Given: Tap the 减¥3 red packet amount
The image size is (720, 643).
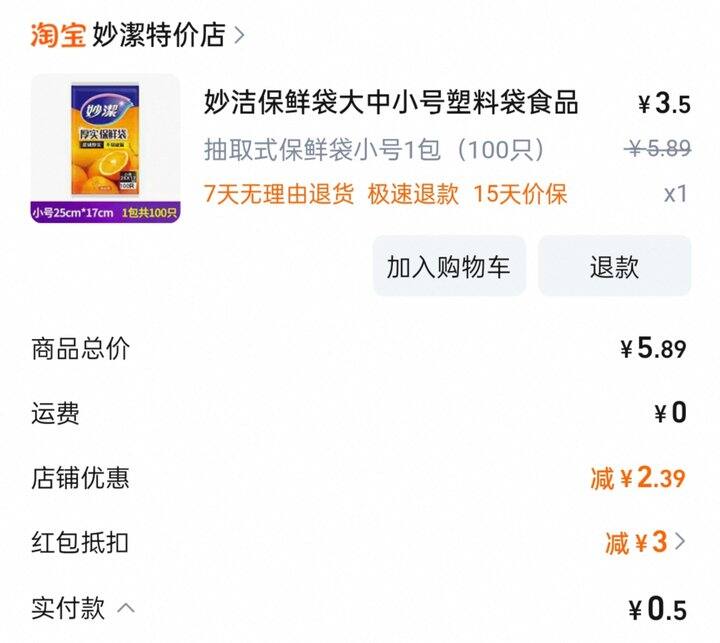Looking at the screenshot, I should (636, 542).
